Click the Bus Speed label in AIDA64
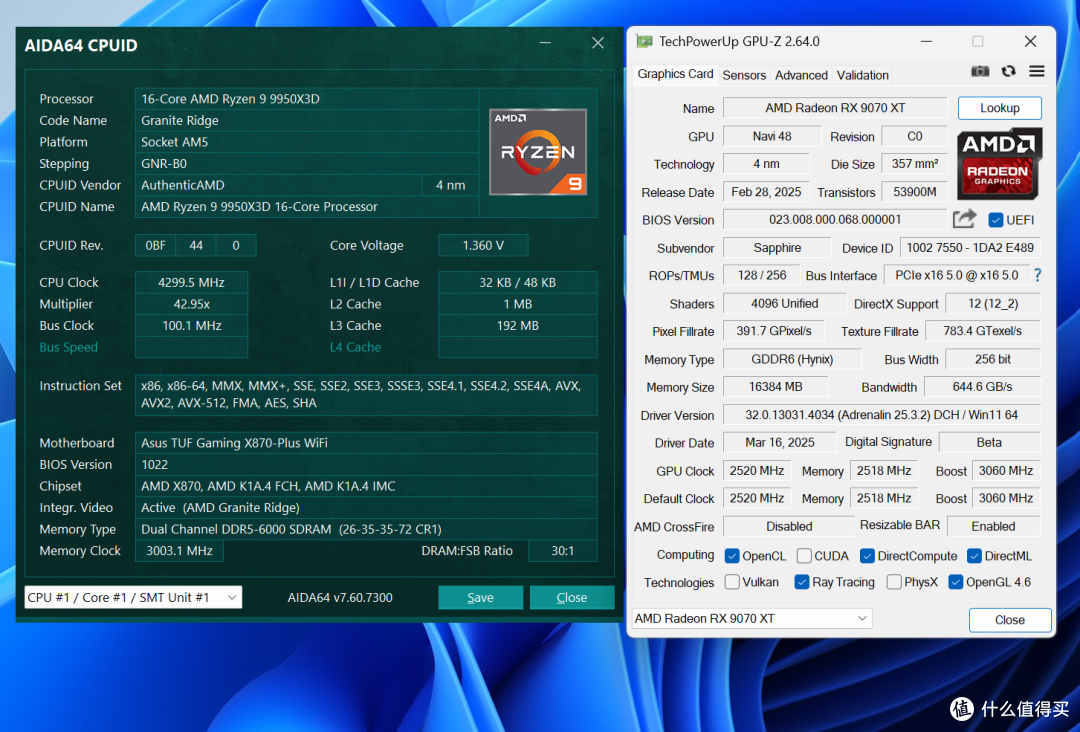This screenshot has height=732, width=1080. coord(68,347)
